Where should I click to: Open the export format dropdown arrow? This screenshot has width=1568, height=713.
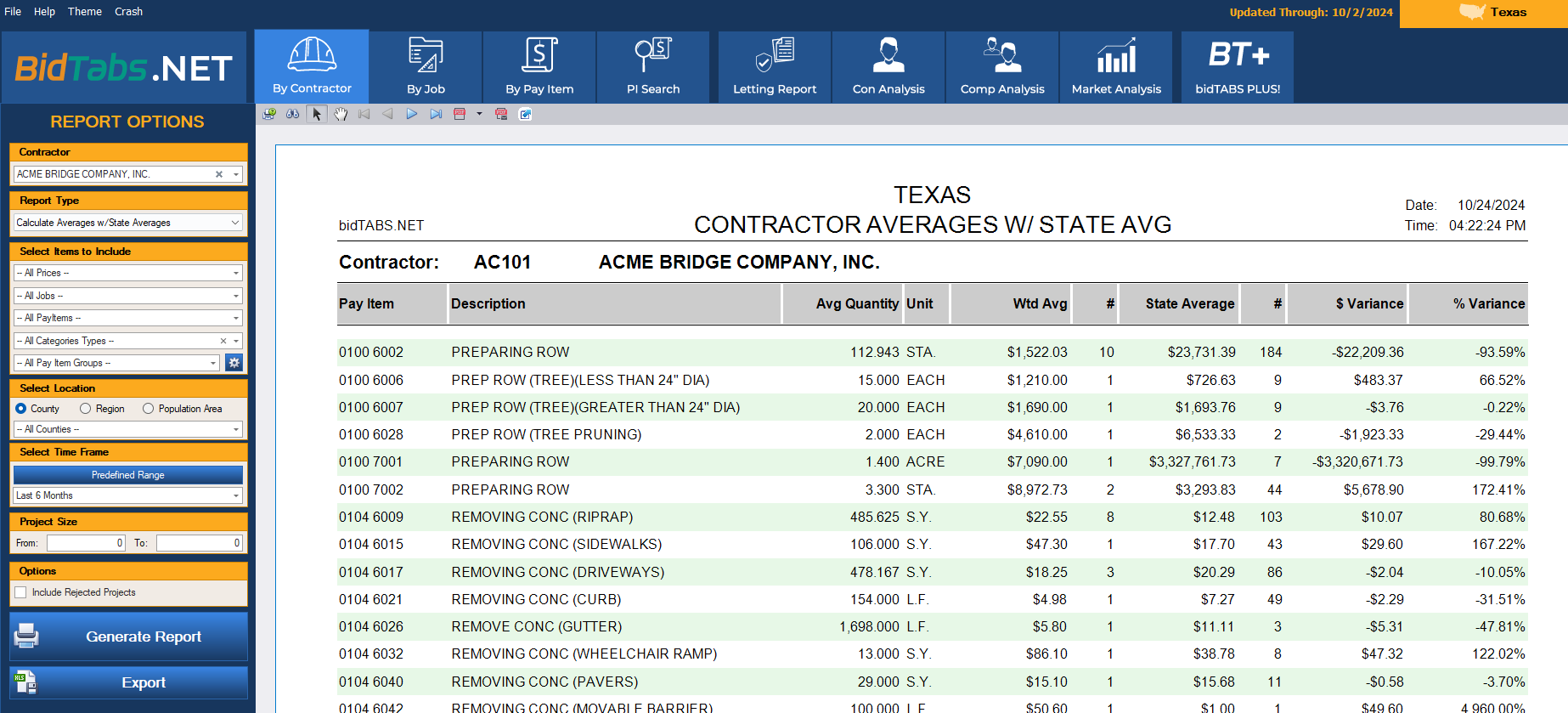point(479,114)
